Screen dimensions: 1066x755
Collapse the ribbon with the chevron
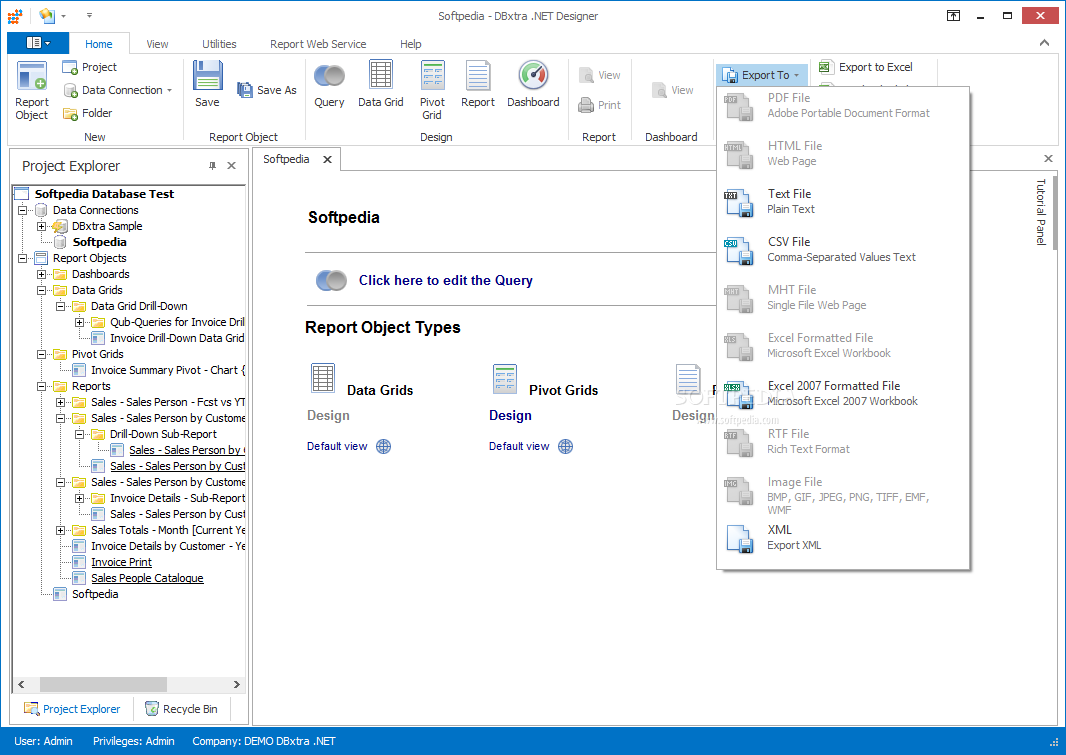tap(1044, 43)
